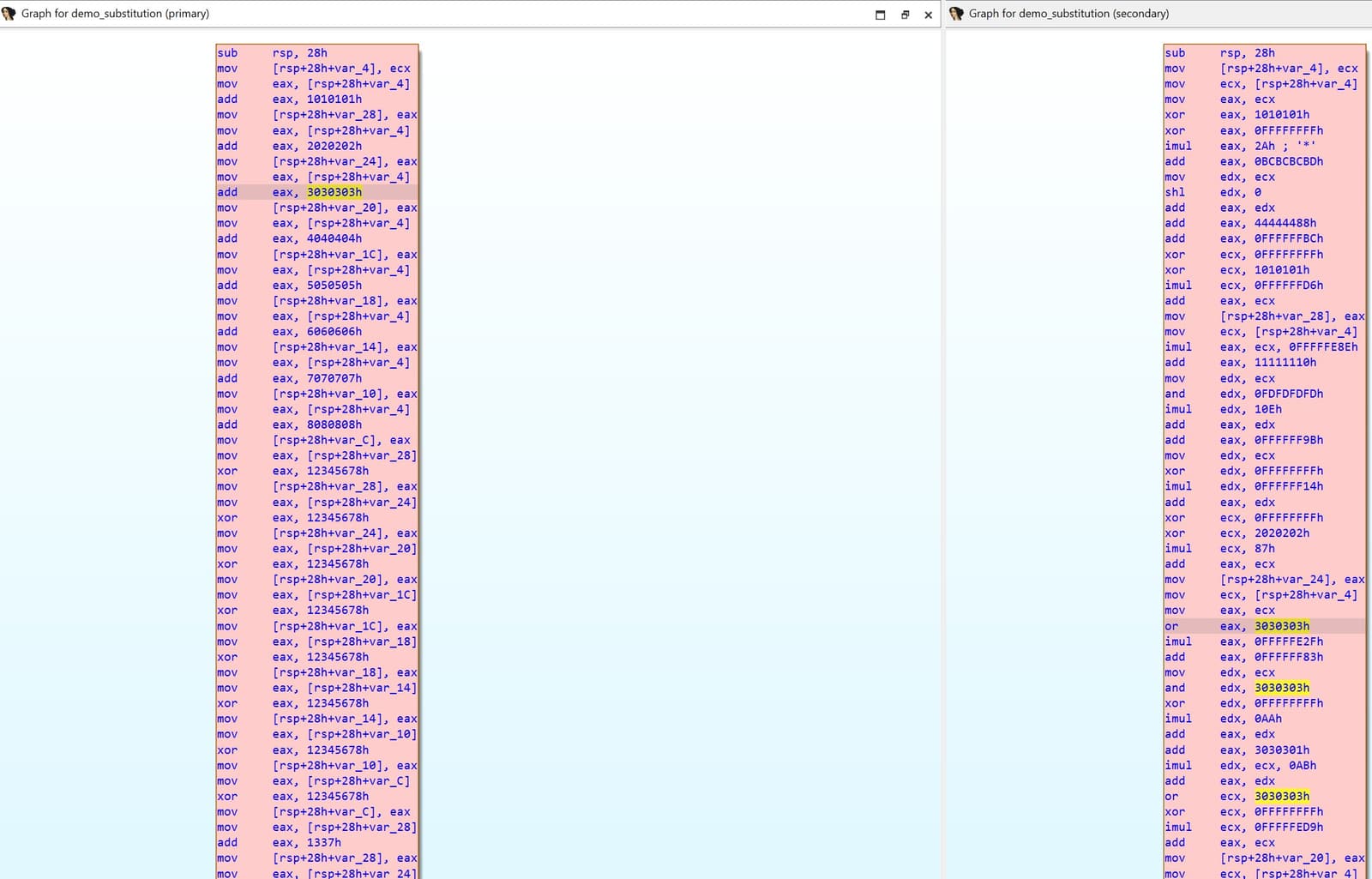Screen dimensions: 1372x879
Task: Select the primary demo_substitution graph title
Action: click(115, 14)
